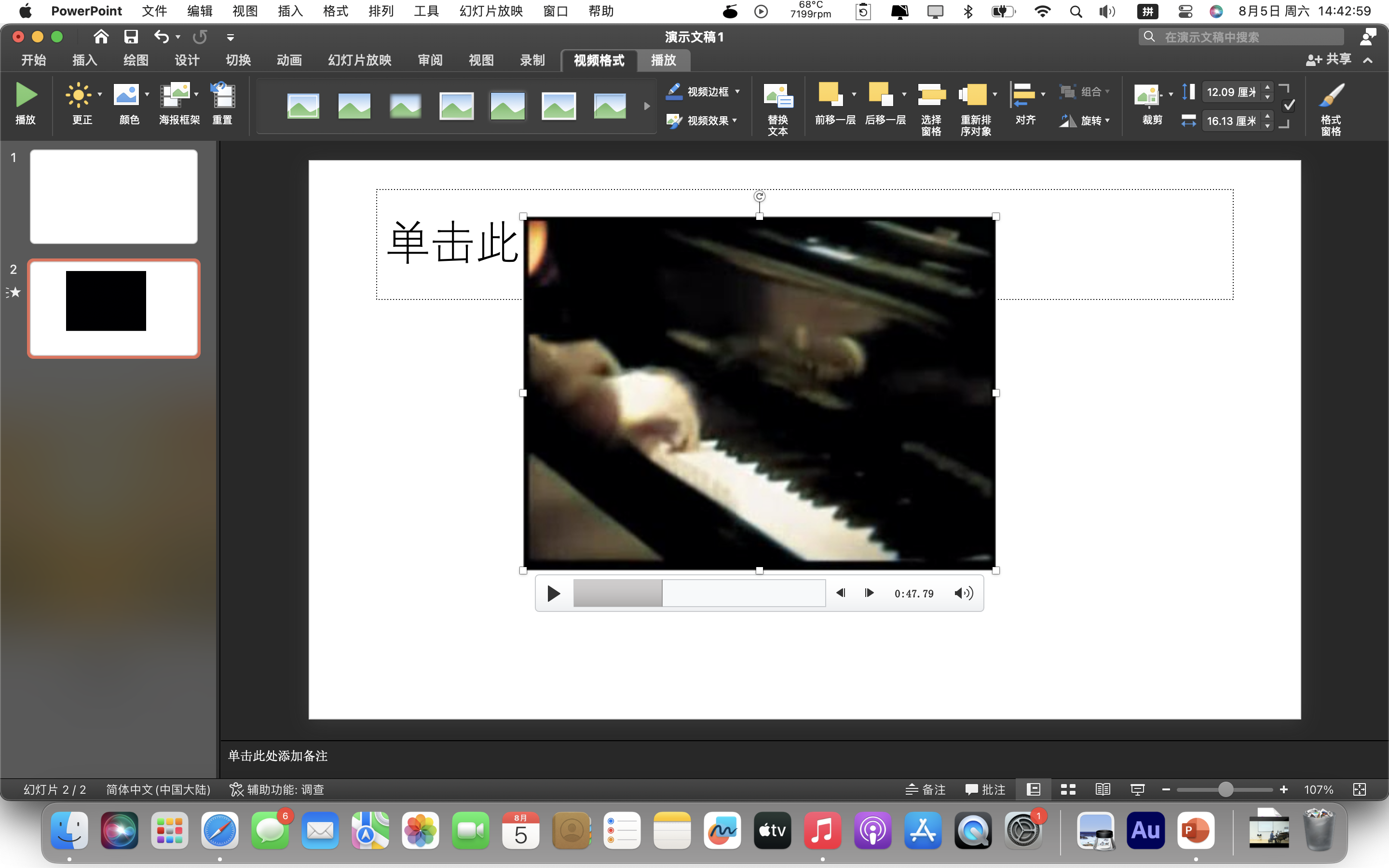Open the Slide Show (幻灯片放映) menu bar item
Screen dimensions: 1389x868
(x=491, y=11)
